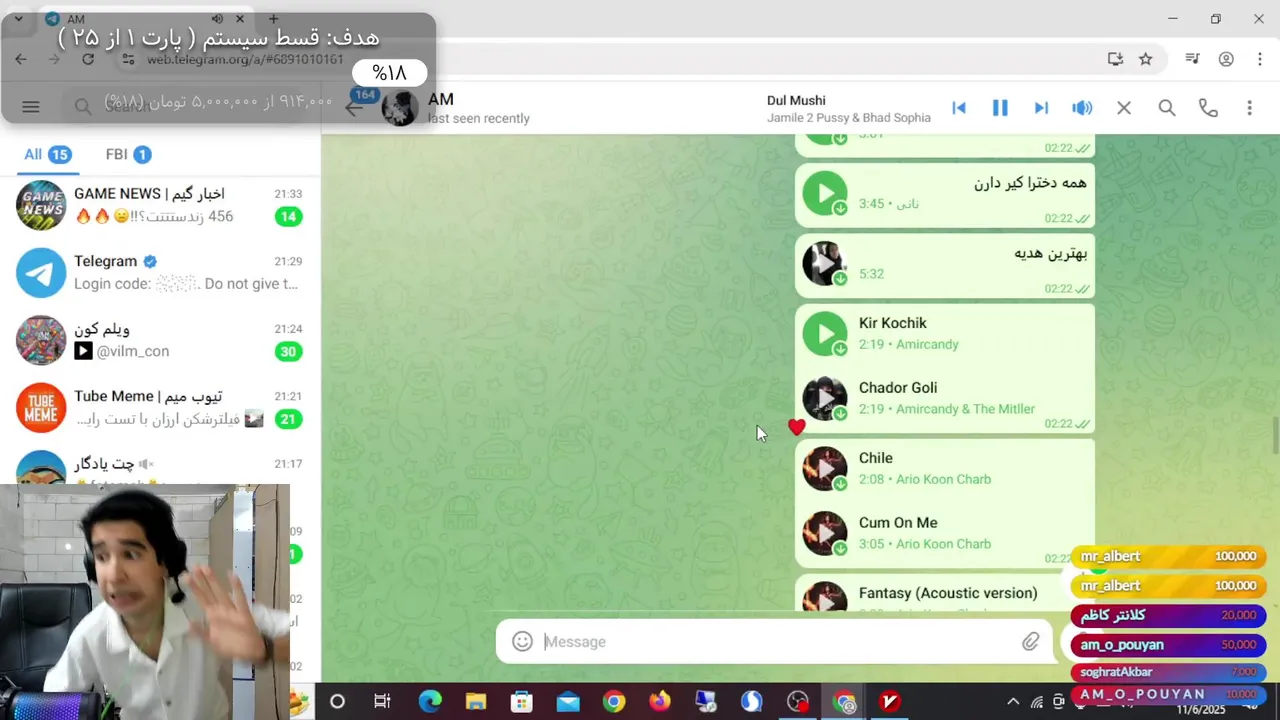Image resolution: width=1280 pixels, height=720 pixels.
Task: Close the AM browser tab
Action: [240, 19]
